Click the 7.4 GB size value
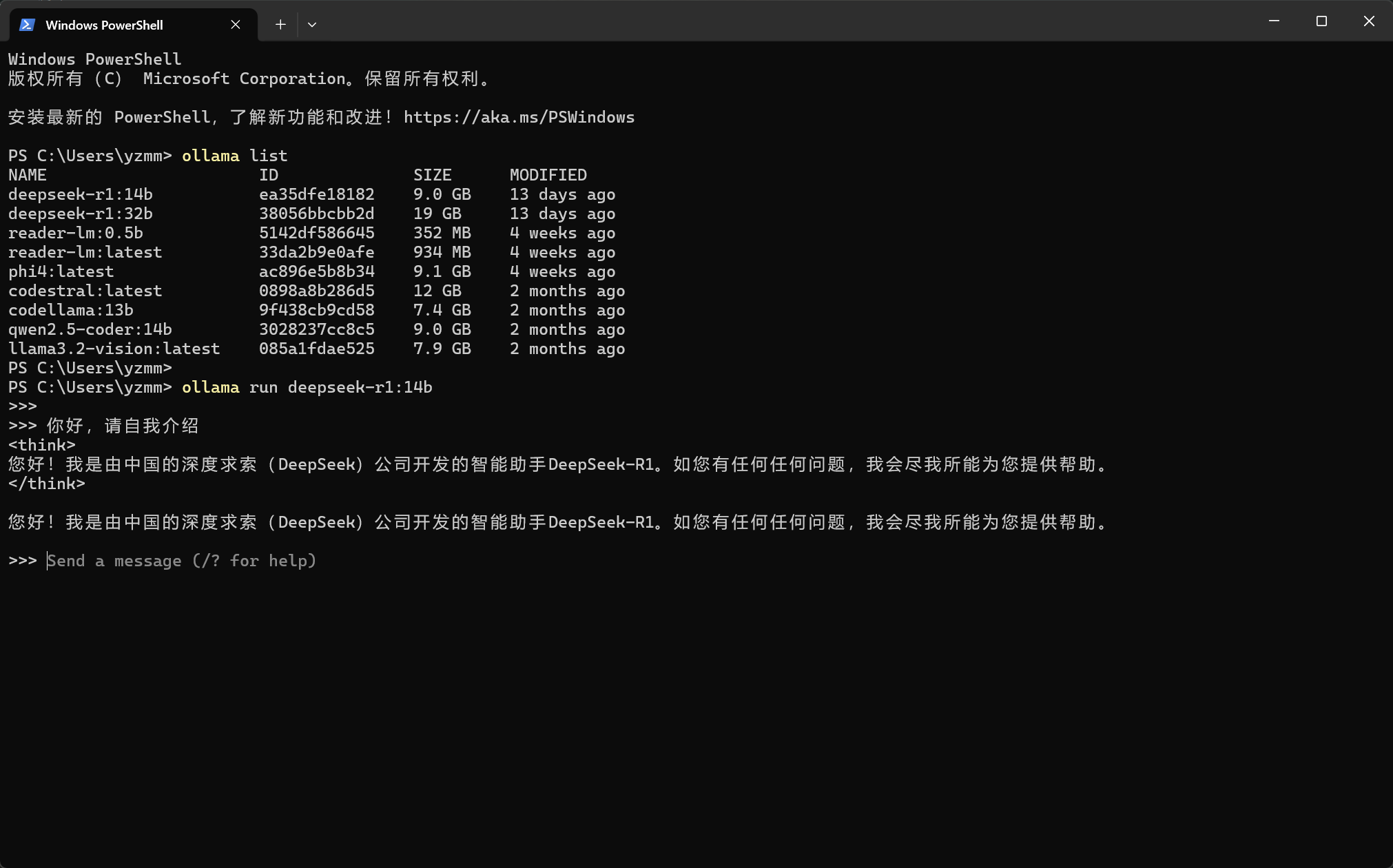This screenshot has height=868, width=1393. (442, 310)
